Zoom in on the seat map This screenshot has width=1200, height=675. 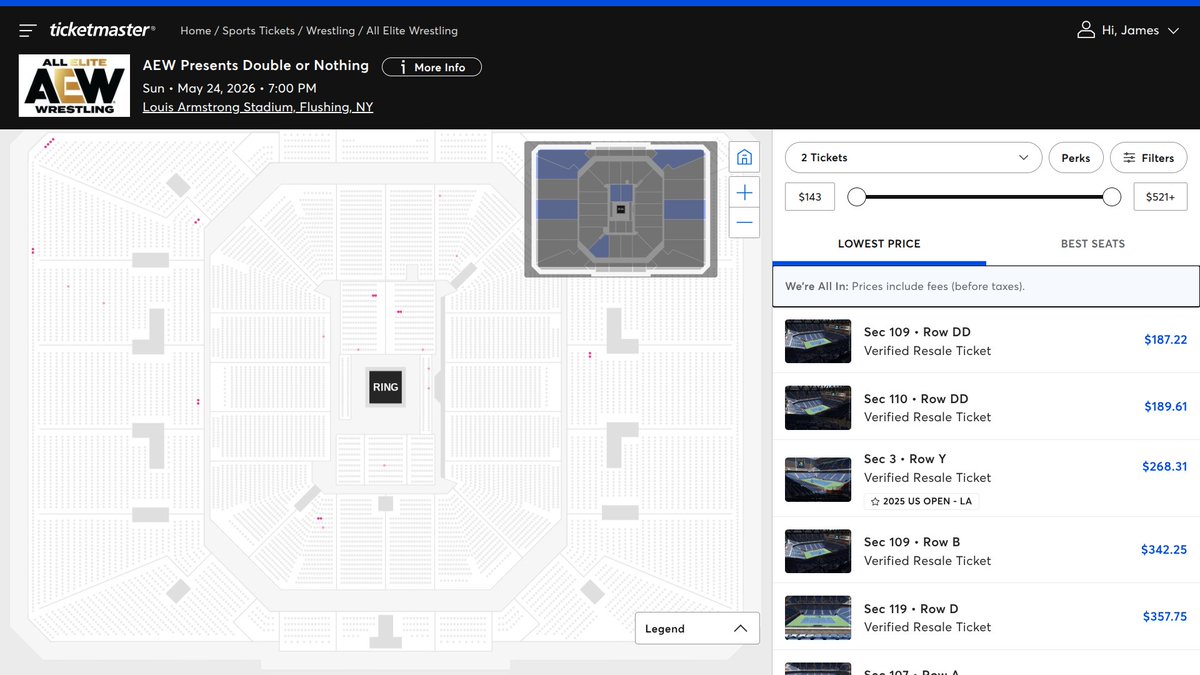(x=744, y=192)
